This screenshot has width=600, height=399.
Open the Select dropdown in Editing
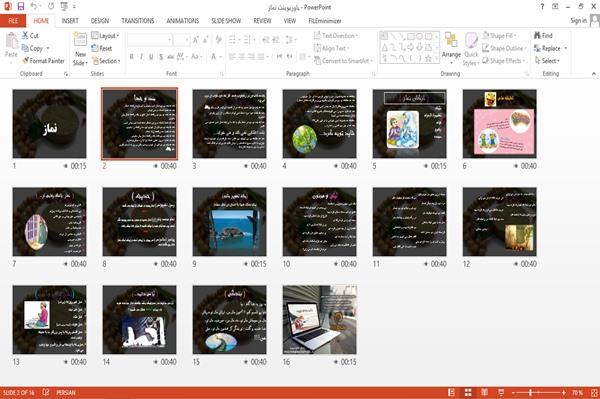[x=547, y=60]
